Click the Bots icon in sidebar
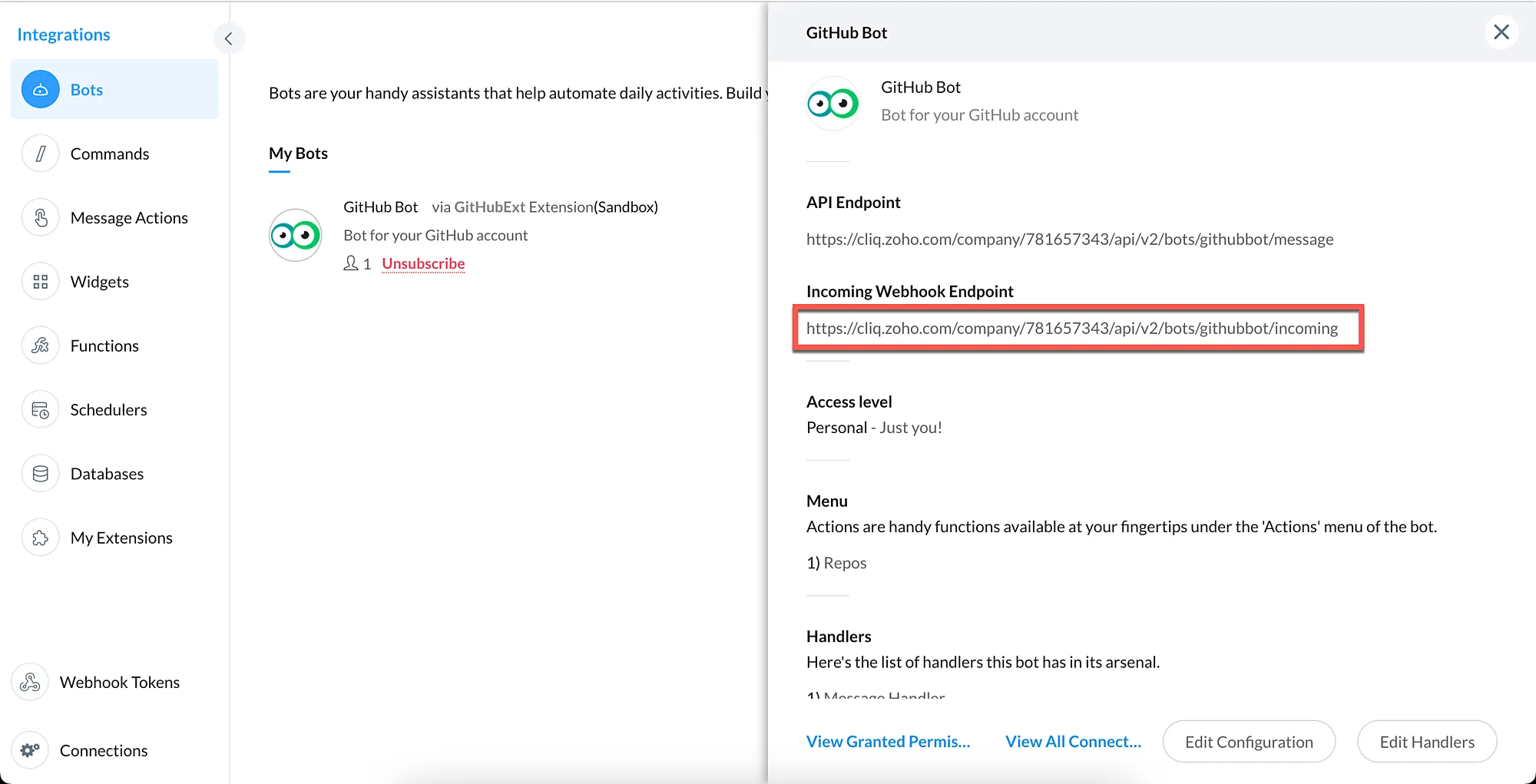This screenshot has height=784, width=1536. pos(41,90)
